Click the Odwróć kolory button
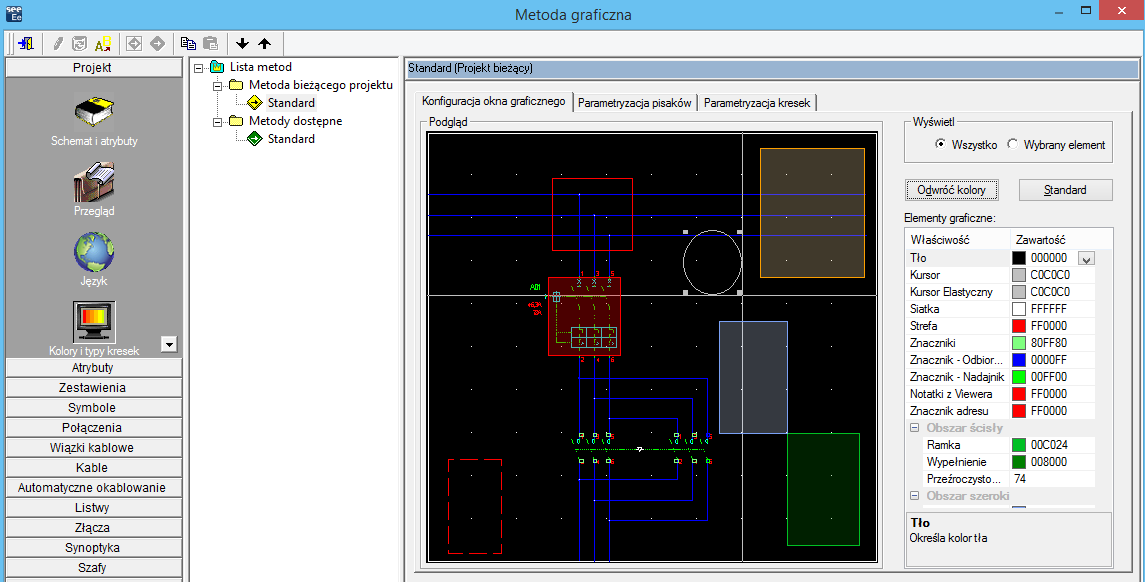 click(x=951, y=190)
